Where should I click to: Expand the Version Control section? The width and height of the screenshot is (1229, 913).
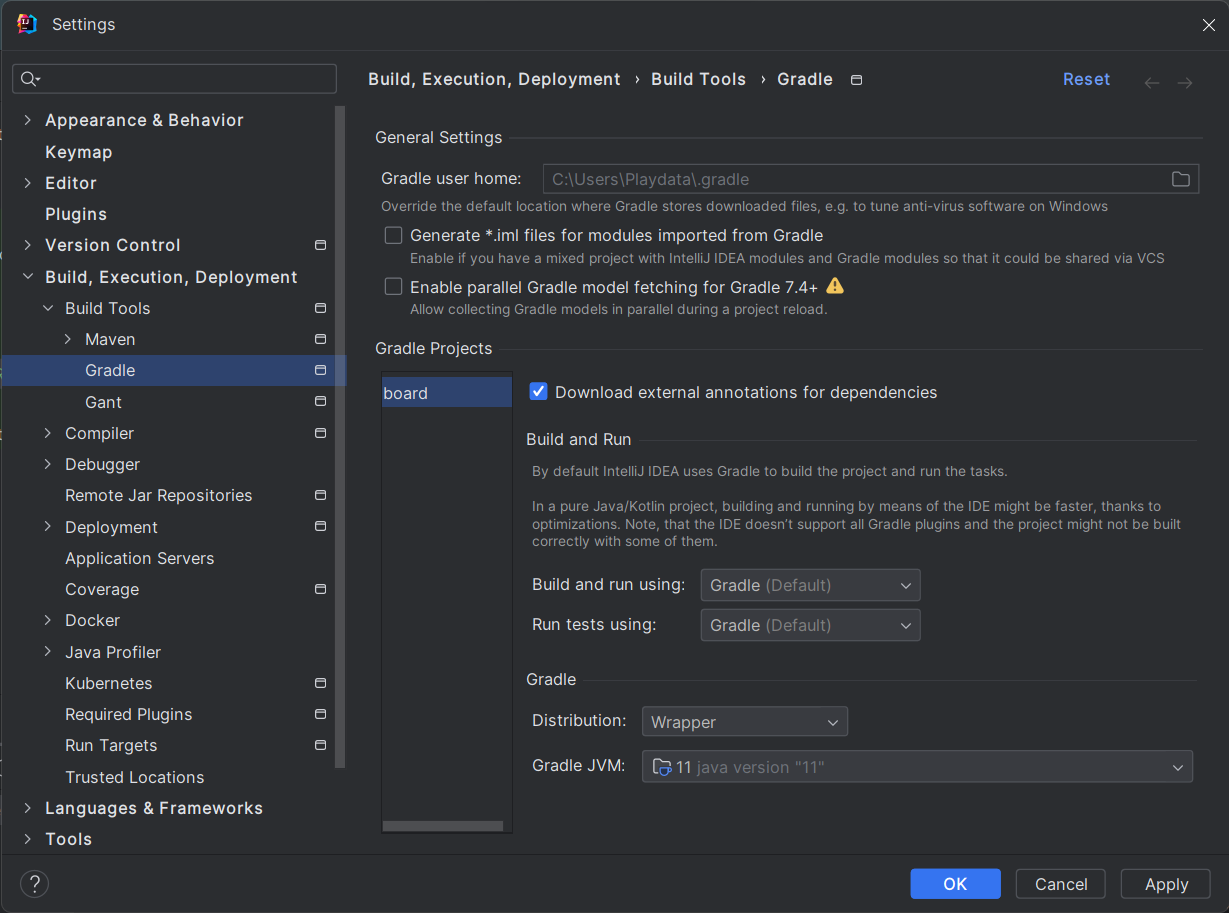[x=27, y=245]
